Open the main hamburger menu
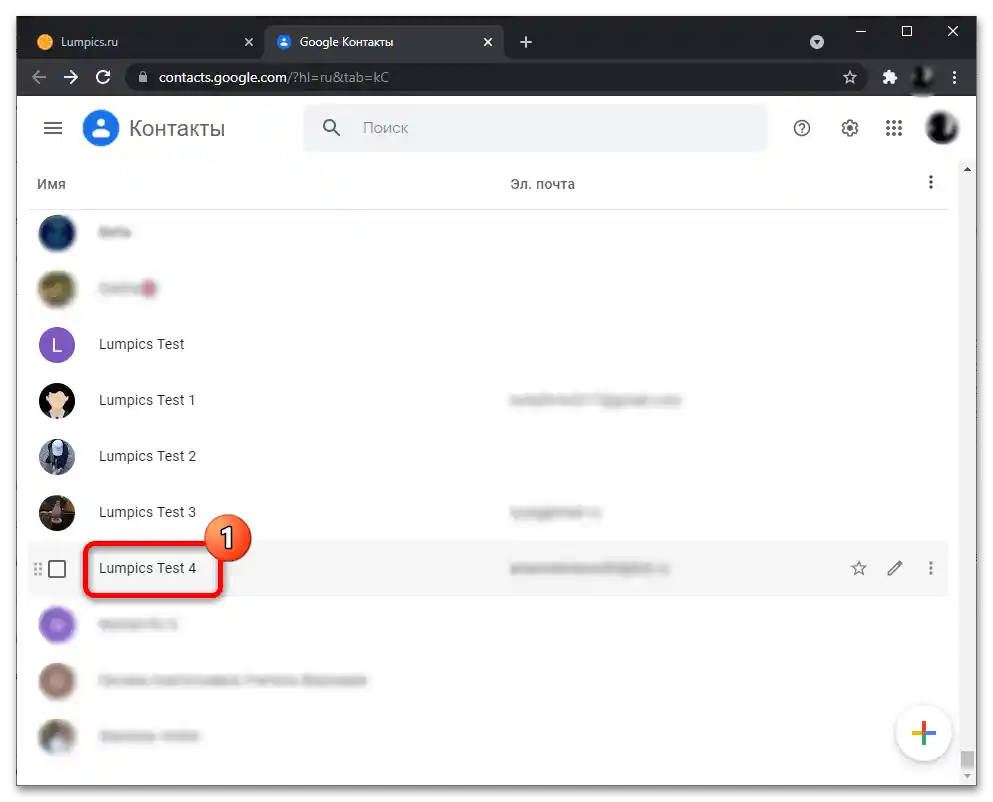This screenshot has width=993, height=802. 53,129
